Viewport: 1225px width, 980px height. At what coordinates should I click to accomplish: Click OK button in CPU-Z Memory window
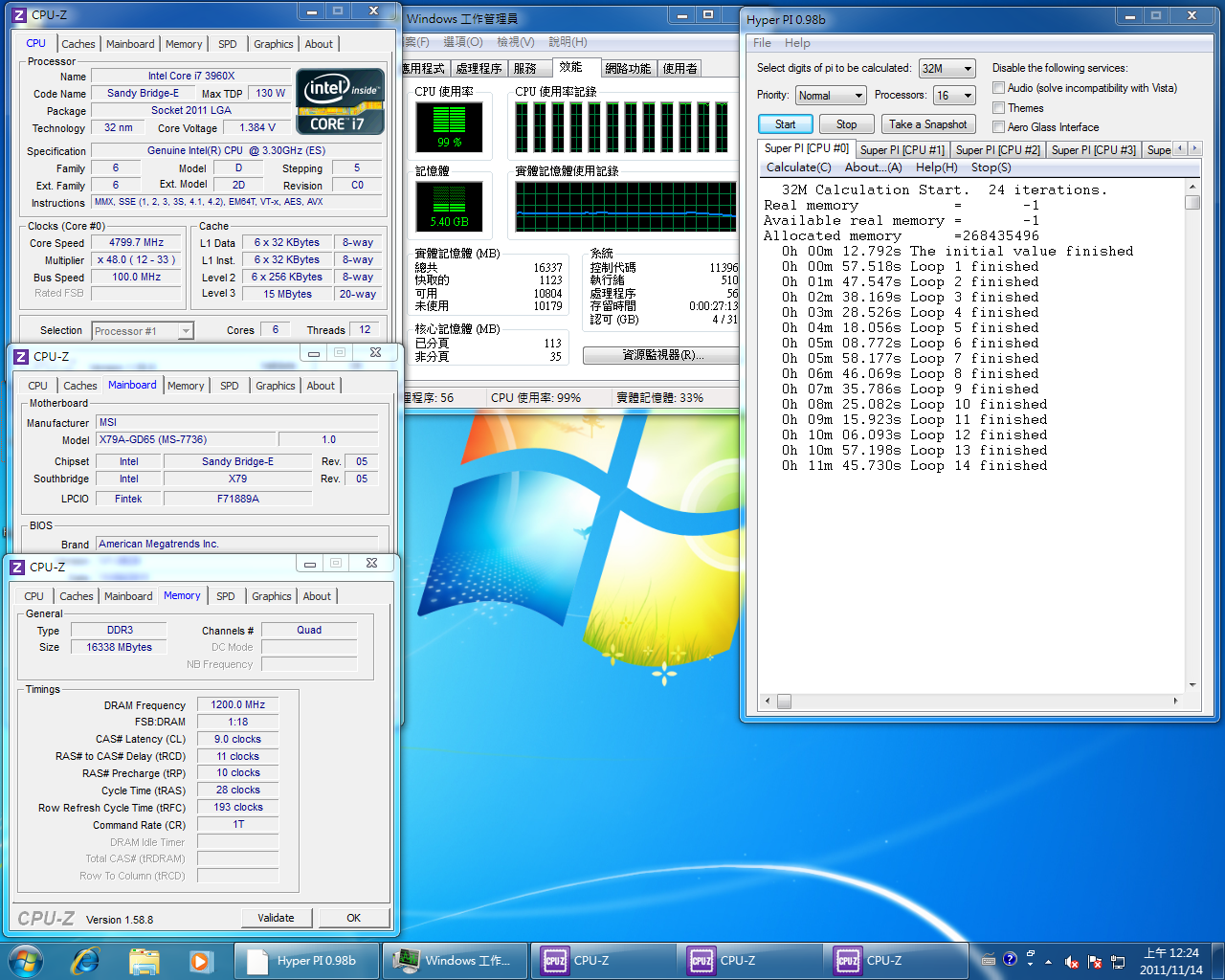click(x=353, y=918)
